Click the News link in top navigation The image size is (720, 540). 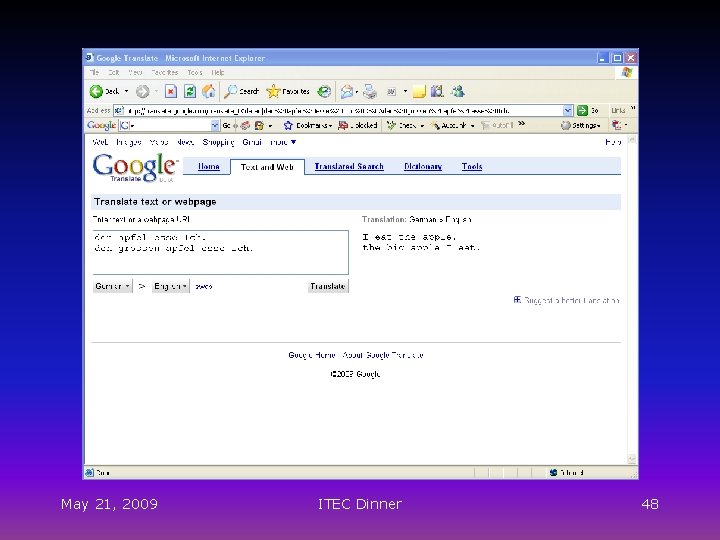click(x=186, y=142)
